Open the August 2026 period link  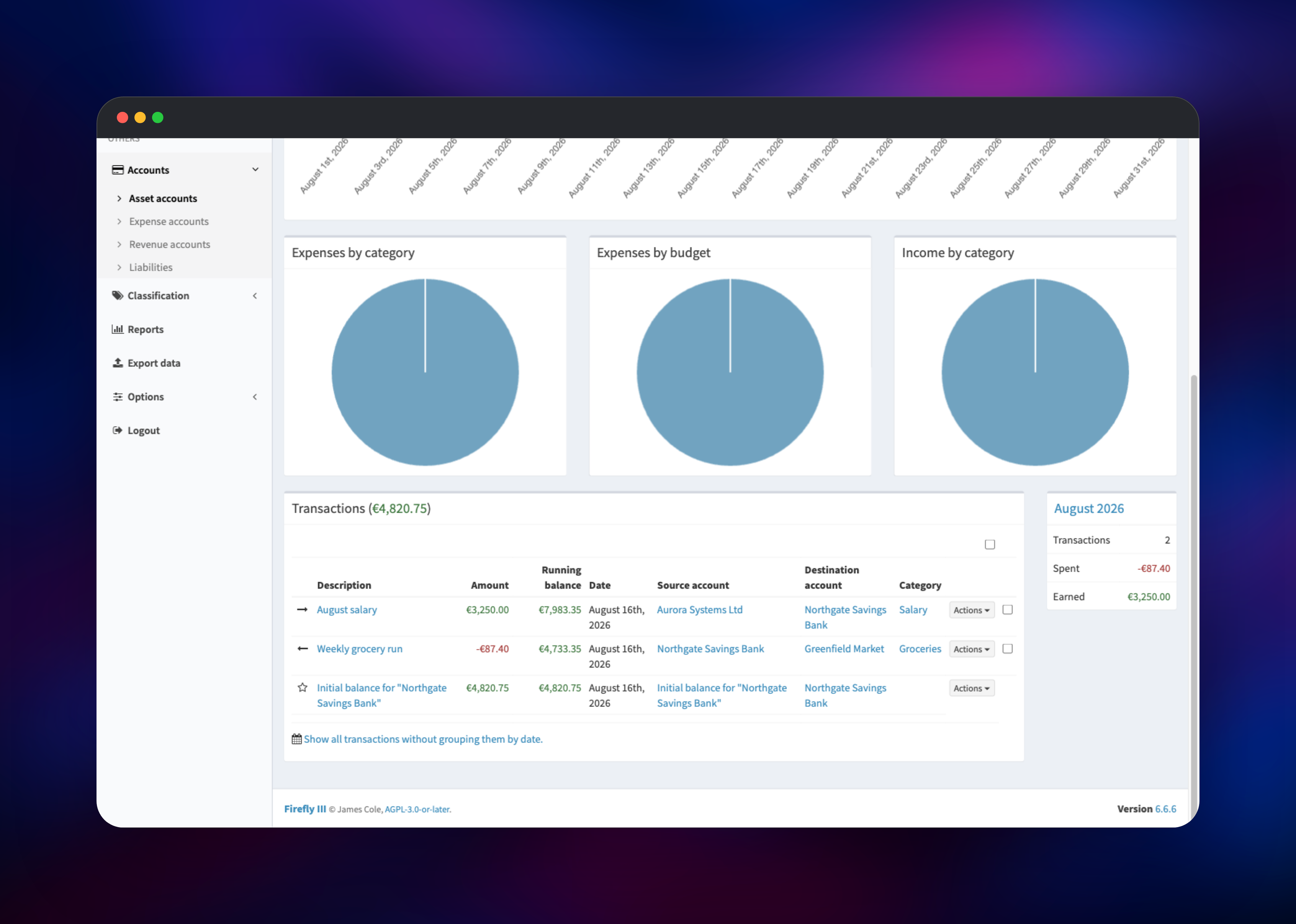pos(1088,509)
